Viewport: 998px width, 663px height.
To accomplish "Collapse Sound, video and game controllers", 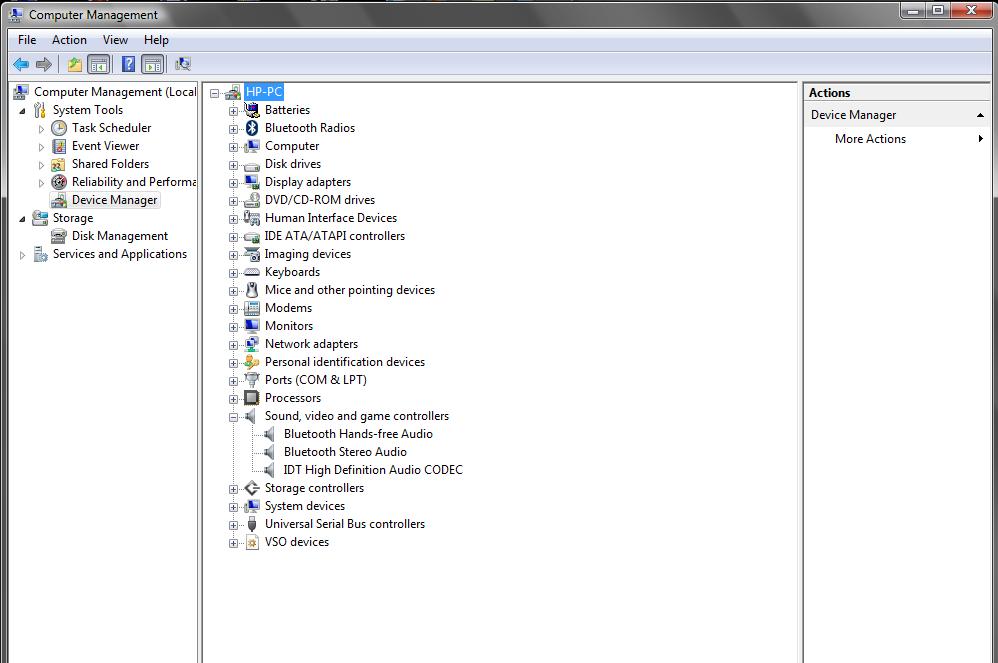I will click(234, 417).
